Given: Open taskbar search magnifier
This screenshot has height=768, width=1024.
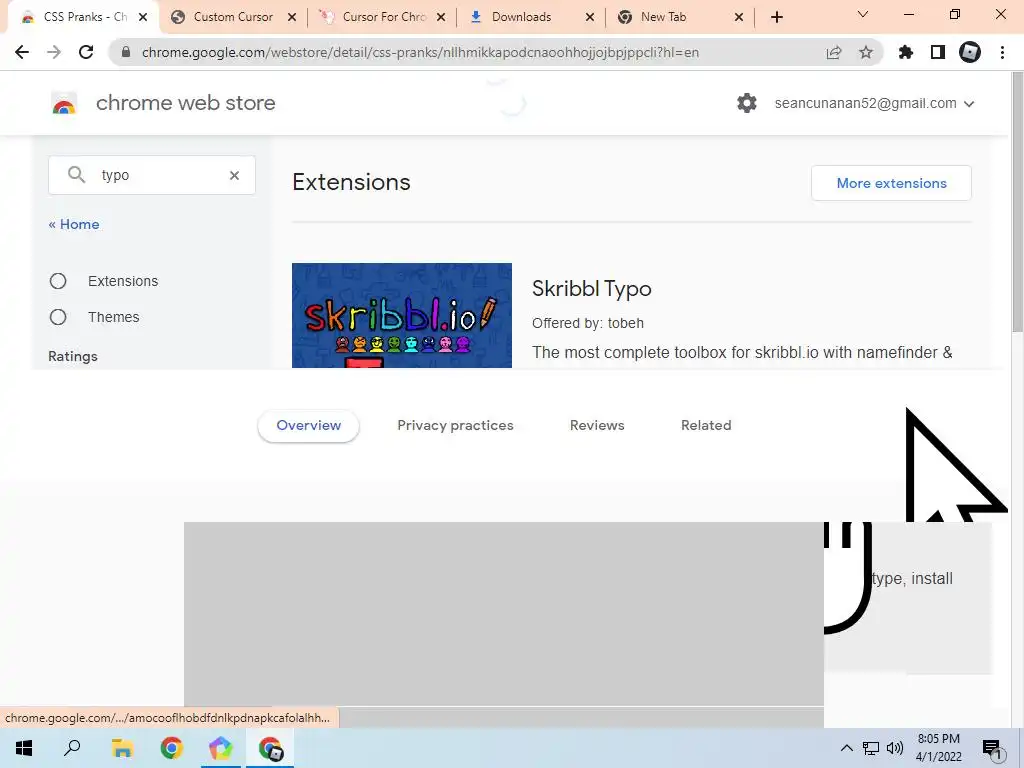Looking at the screenshot, I should [x=72, y=748].
